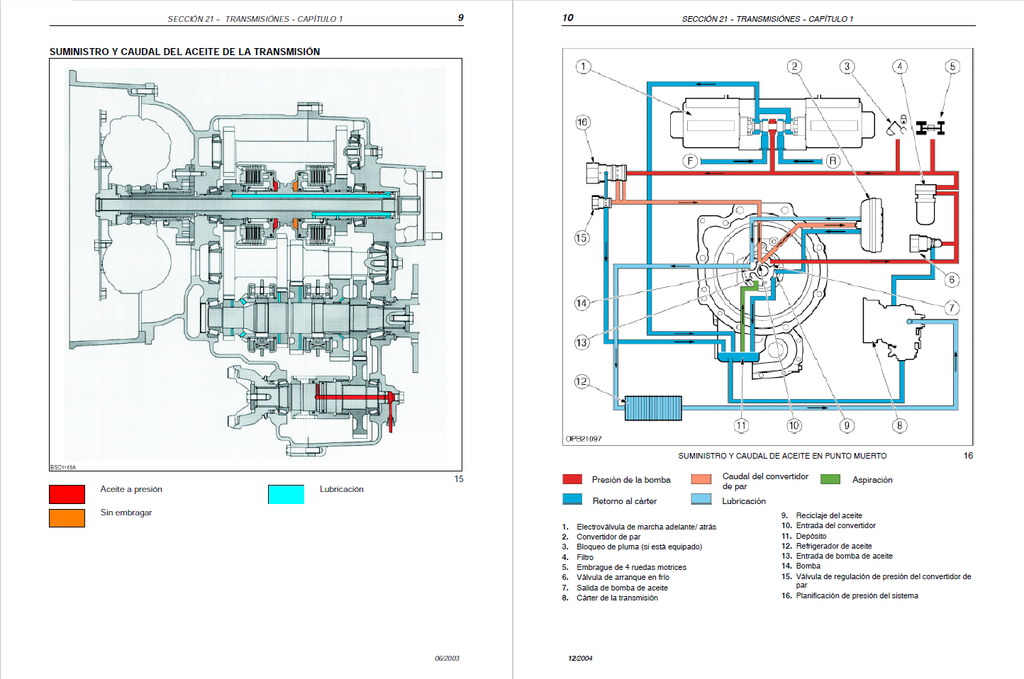Click list item 'Filtro'
Image resolution: width=1024 pixels, height=679 pixels.
pyautogui.click(x=585, y=557)
